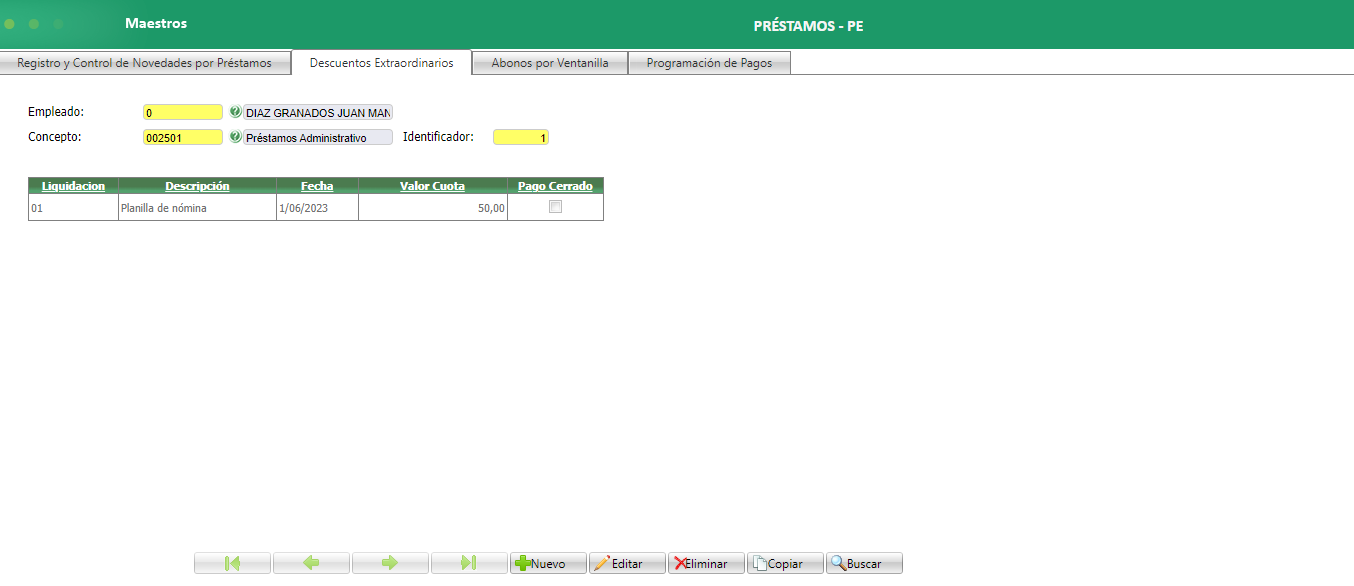Sort by Pago Cerrado column header
The width and height of the screenshot is (1354, 586).
(x=555, y=186)
